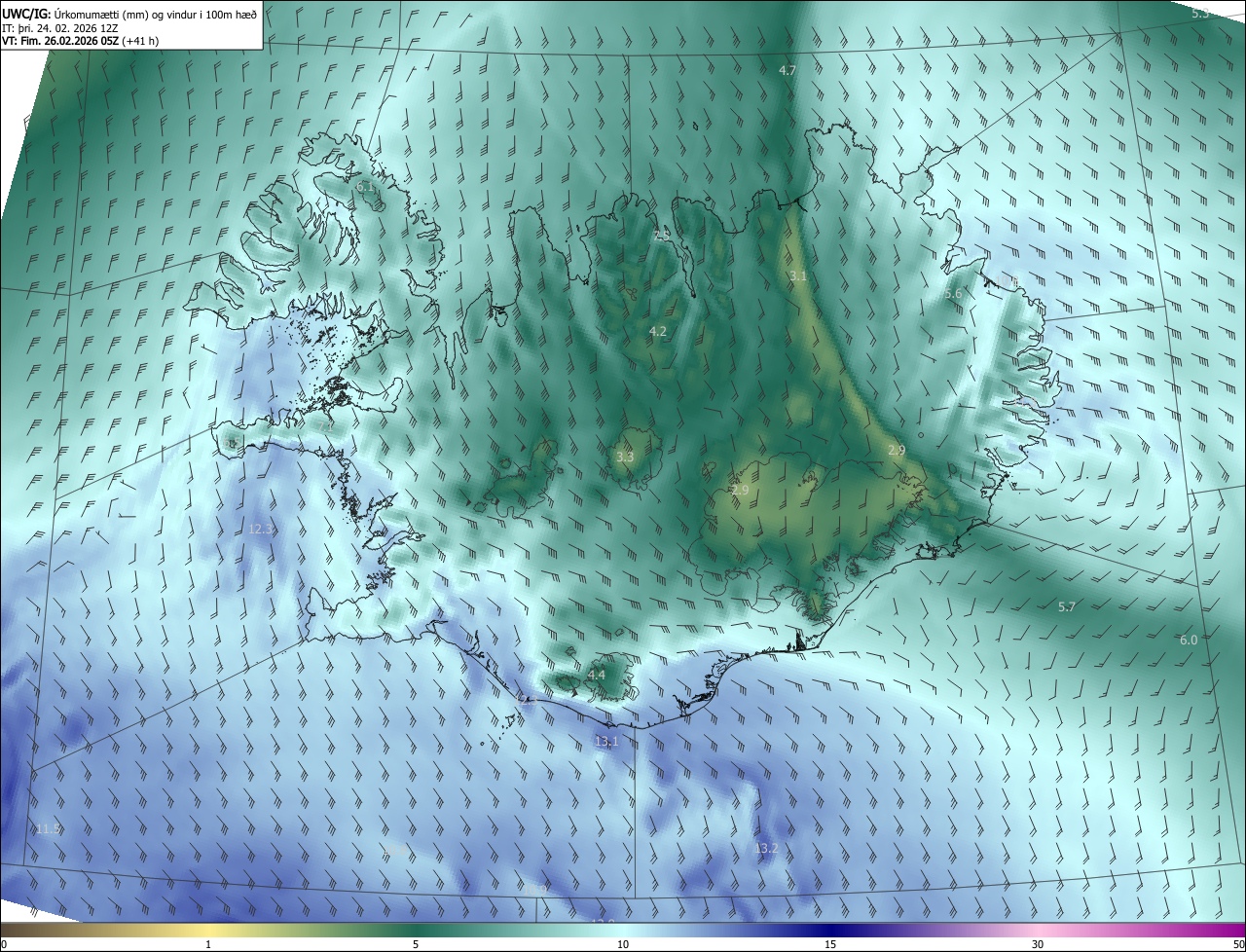
Task: Select the valid time line 'VT: Fim. 26.02.2026 05Z (+41 h)'
Action: click(81, 41)
